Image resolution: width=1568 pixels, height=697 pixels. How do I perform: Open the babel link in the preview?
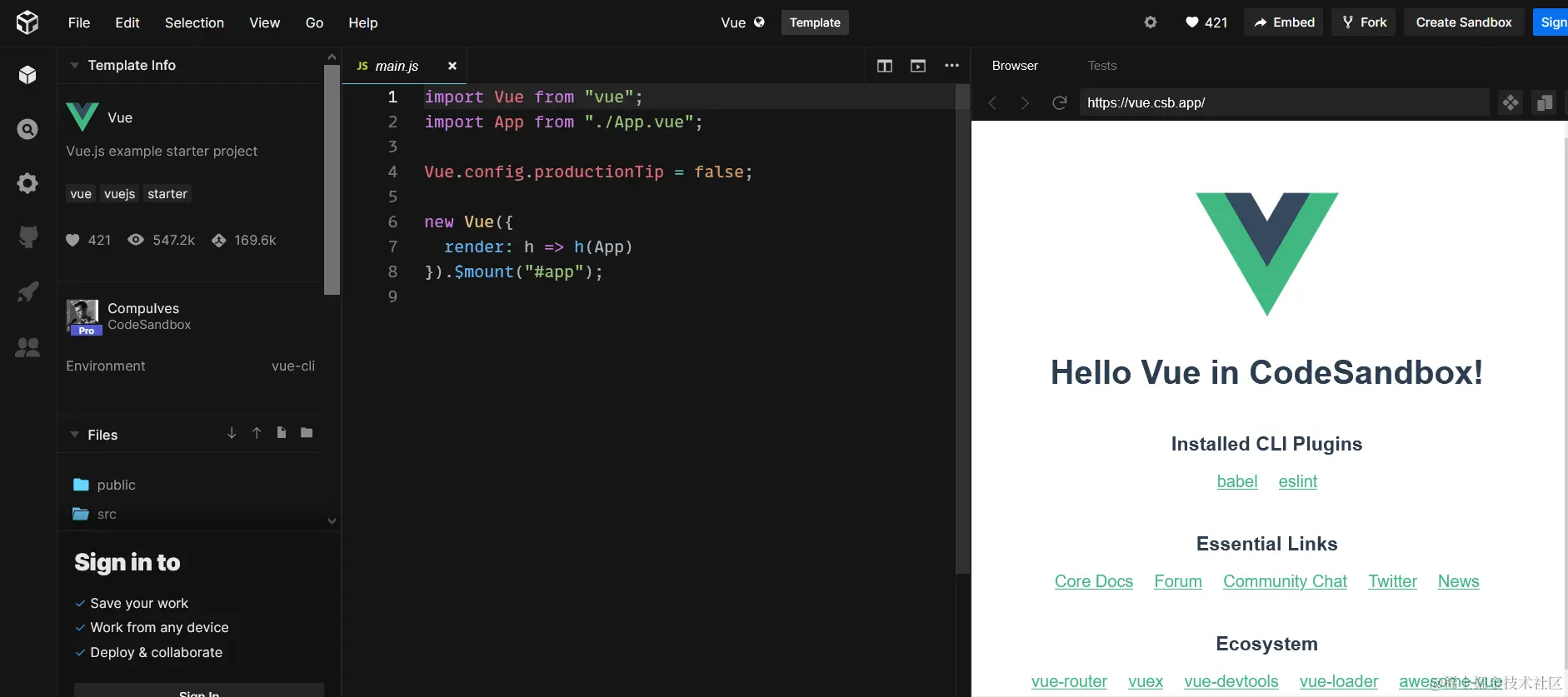pos(1237,481)
